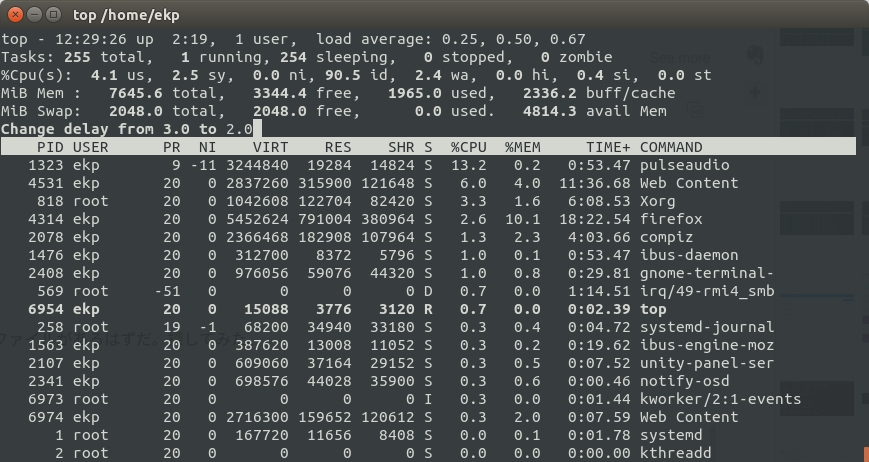Click the '7645.6 total' memory value
This screenshot has height=462, width=869.
[x=167, y=93]
